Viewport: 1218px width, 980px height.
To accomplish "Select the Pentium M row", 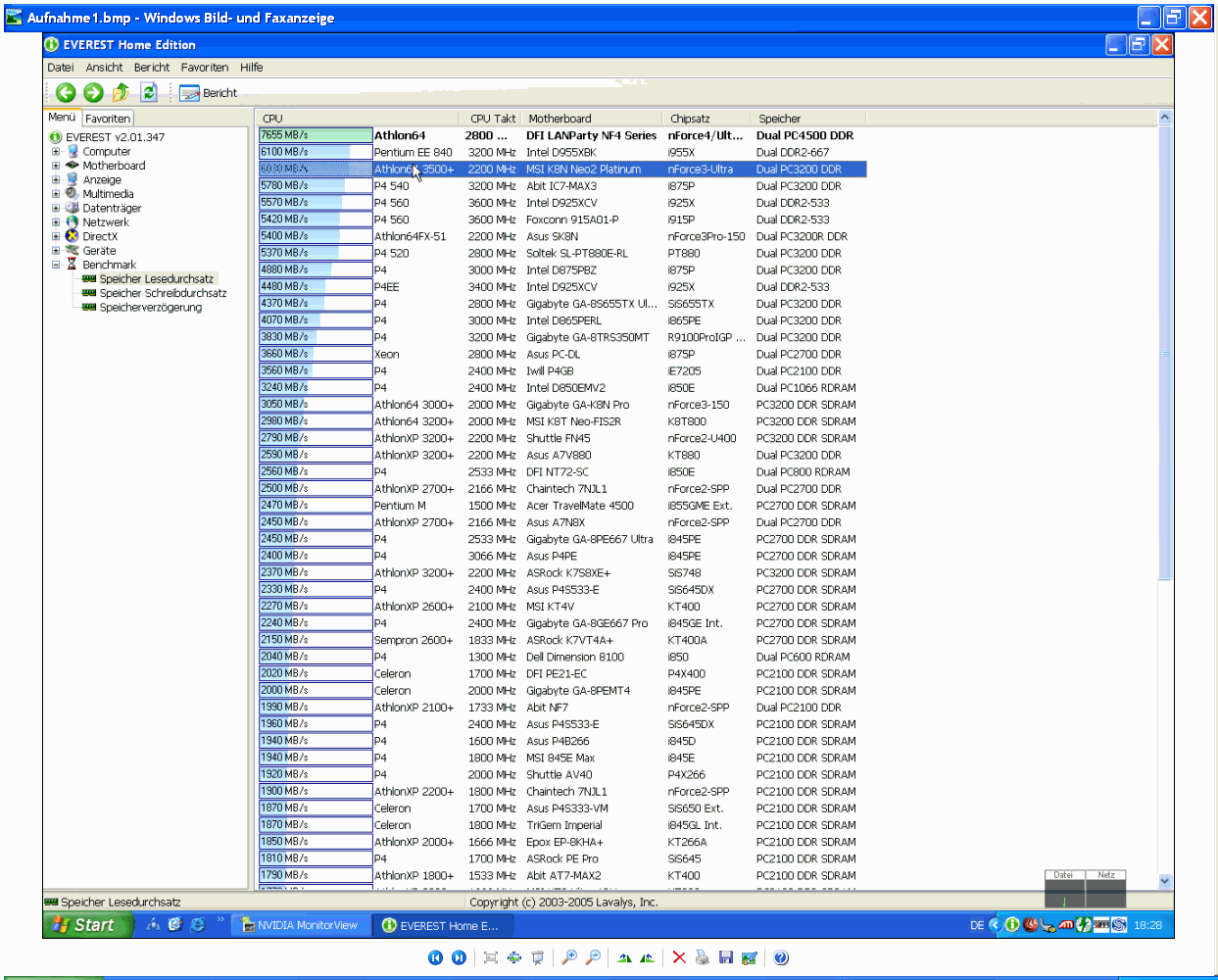I will click(x=562, y=506).
